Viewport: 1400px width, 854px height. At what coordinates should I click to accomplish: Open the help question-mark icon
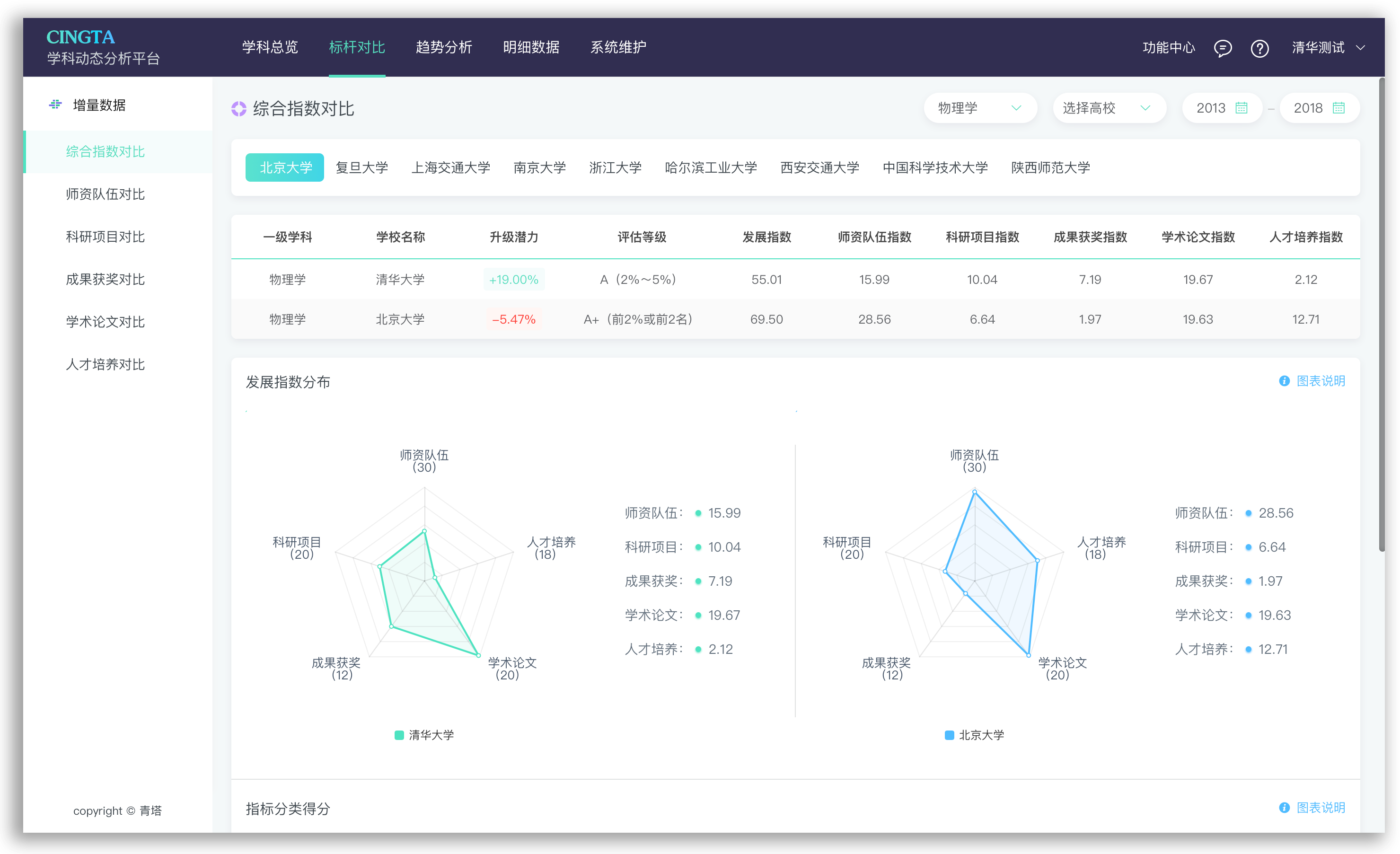(x=1259, y=48)
